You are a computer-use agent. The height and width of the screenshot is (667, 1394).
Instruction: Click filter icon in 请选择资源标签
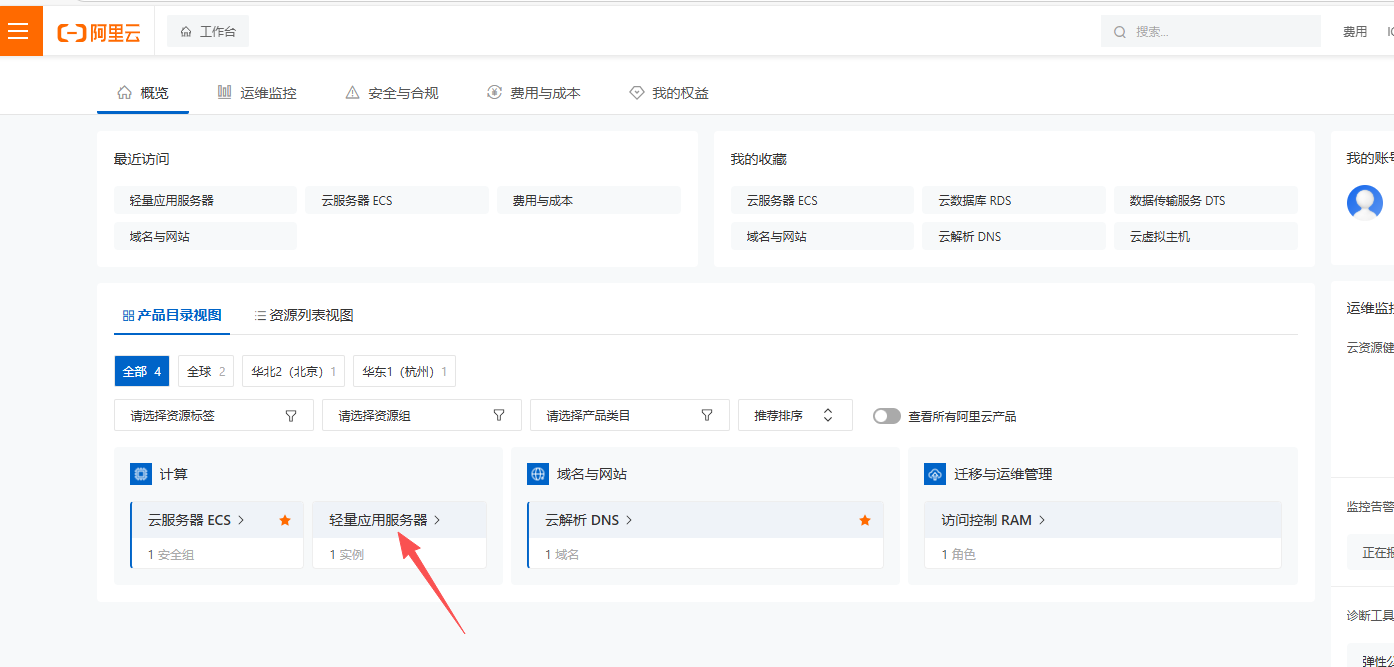[x=291, y=415]
